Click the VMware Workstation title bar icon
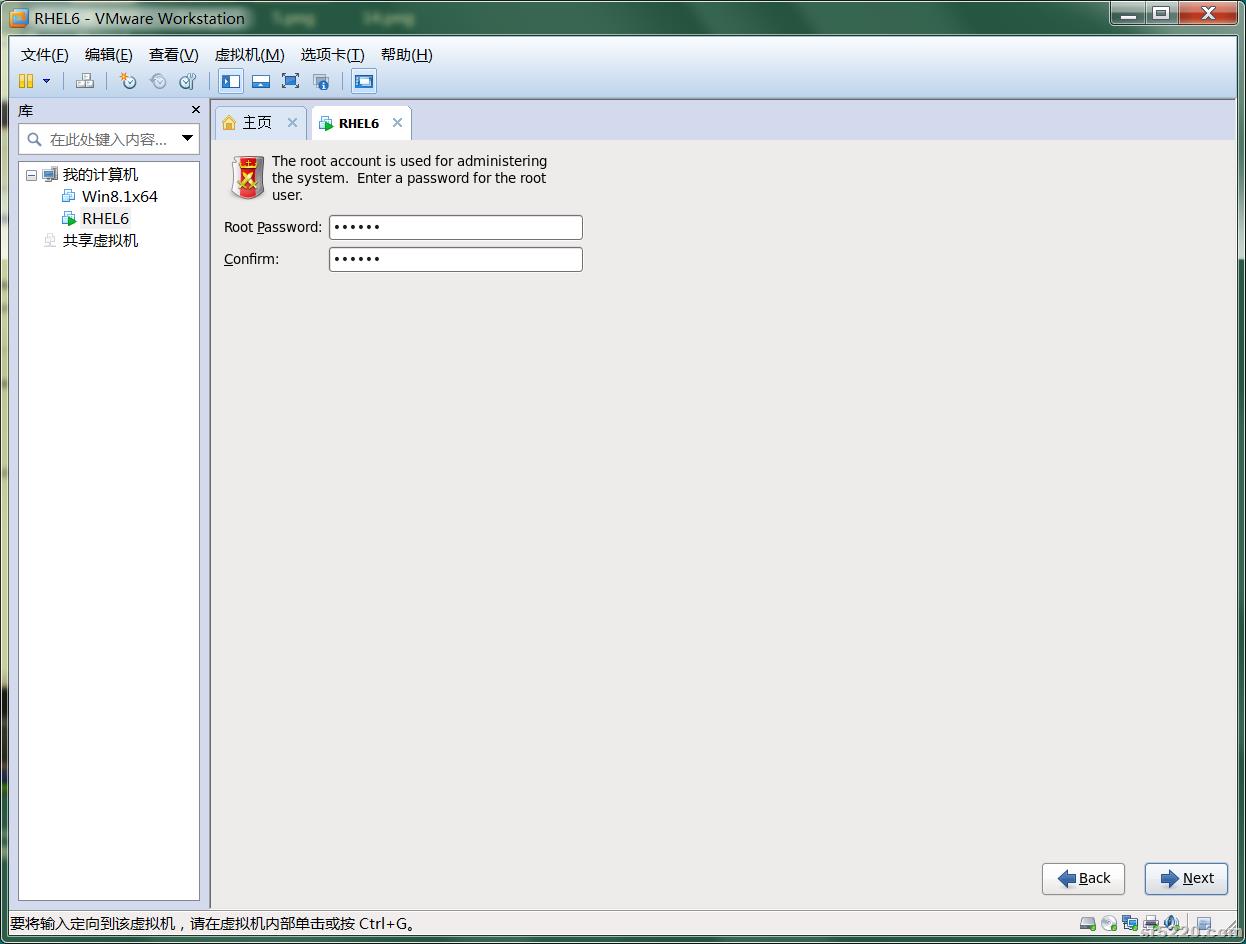This screenshot has width=1246, height=944. pyautogui.click(x=19, y=18)
